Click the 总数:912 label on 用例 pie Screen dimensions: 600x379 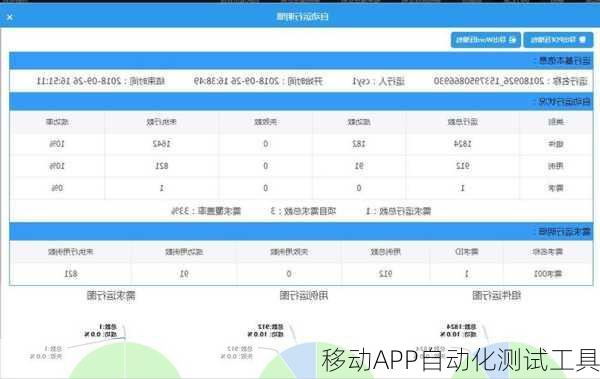(271, 327)
